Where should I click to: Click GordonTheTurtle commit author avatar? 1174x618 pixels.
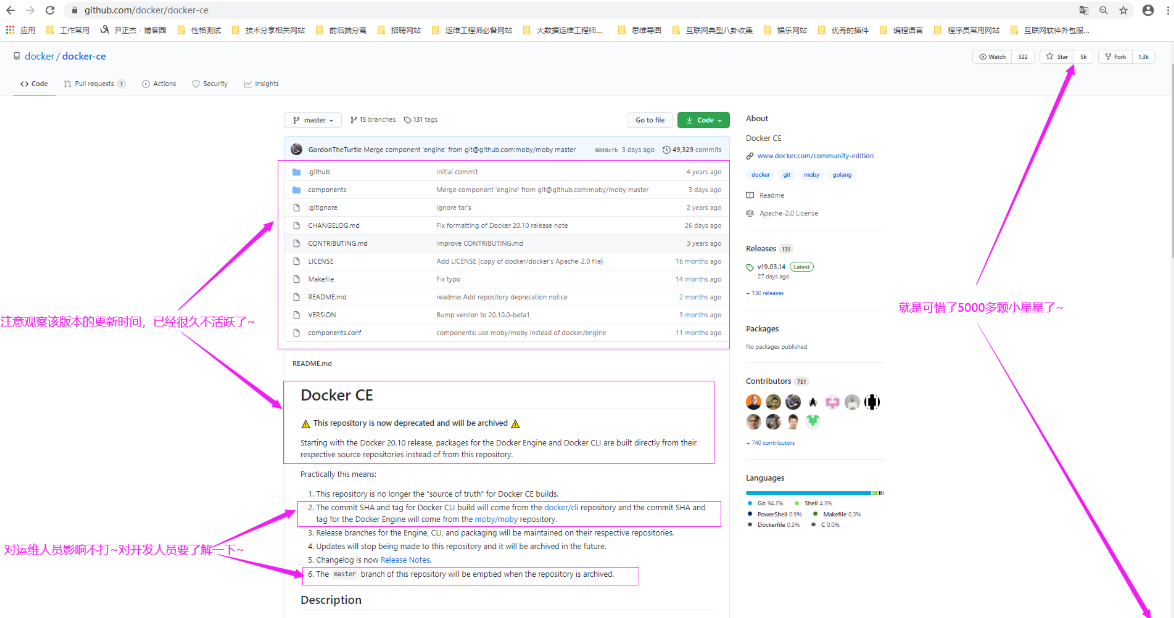coord(296,149)
